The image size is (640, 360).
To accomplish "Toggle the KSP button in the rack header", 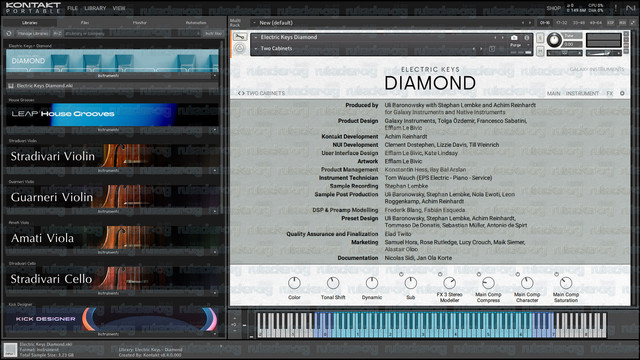I will [x=610, y=23].
